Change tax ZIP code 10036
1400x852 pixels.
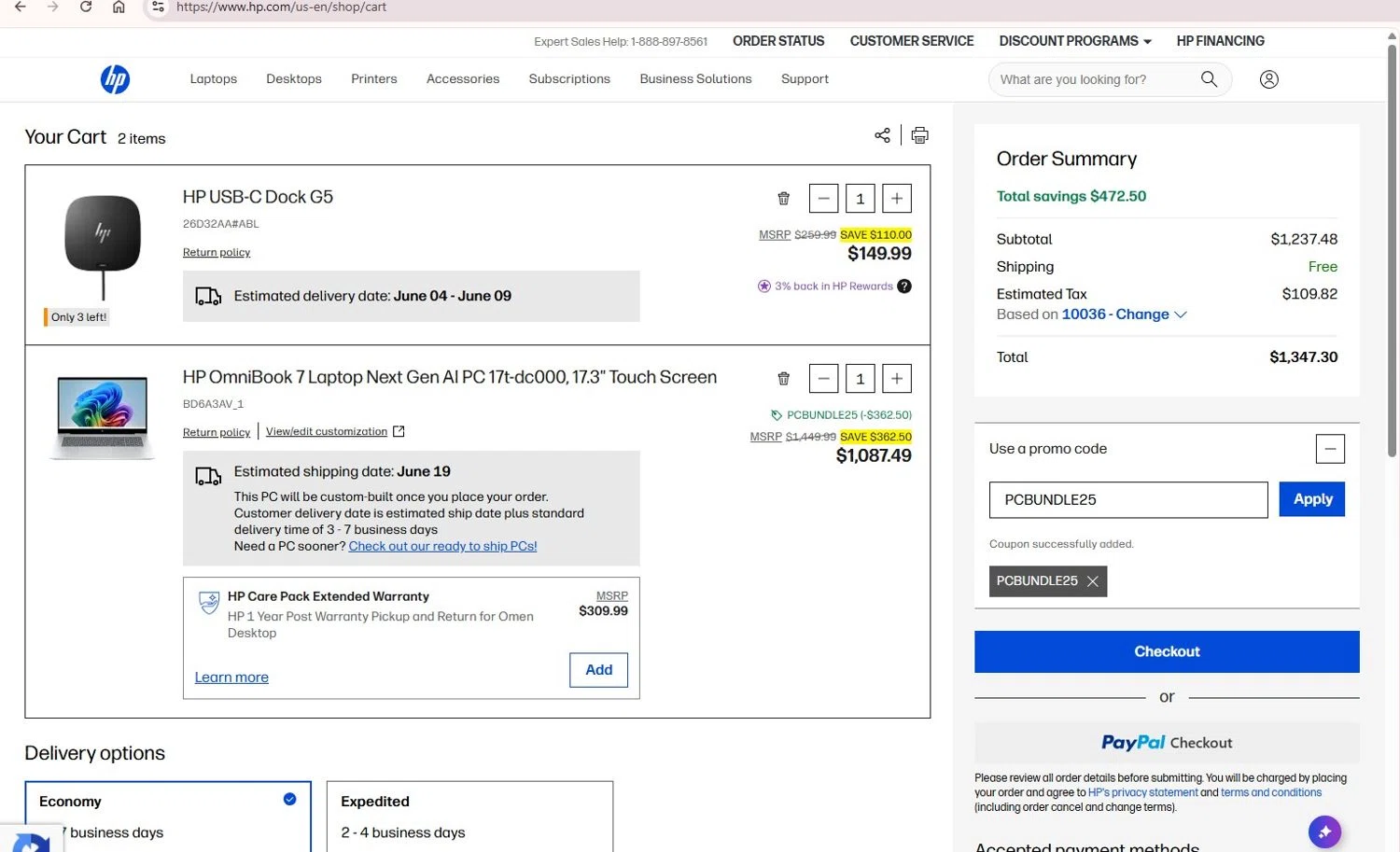[x=1124, y=314]
